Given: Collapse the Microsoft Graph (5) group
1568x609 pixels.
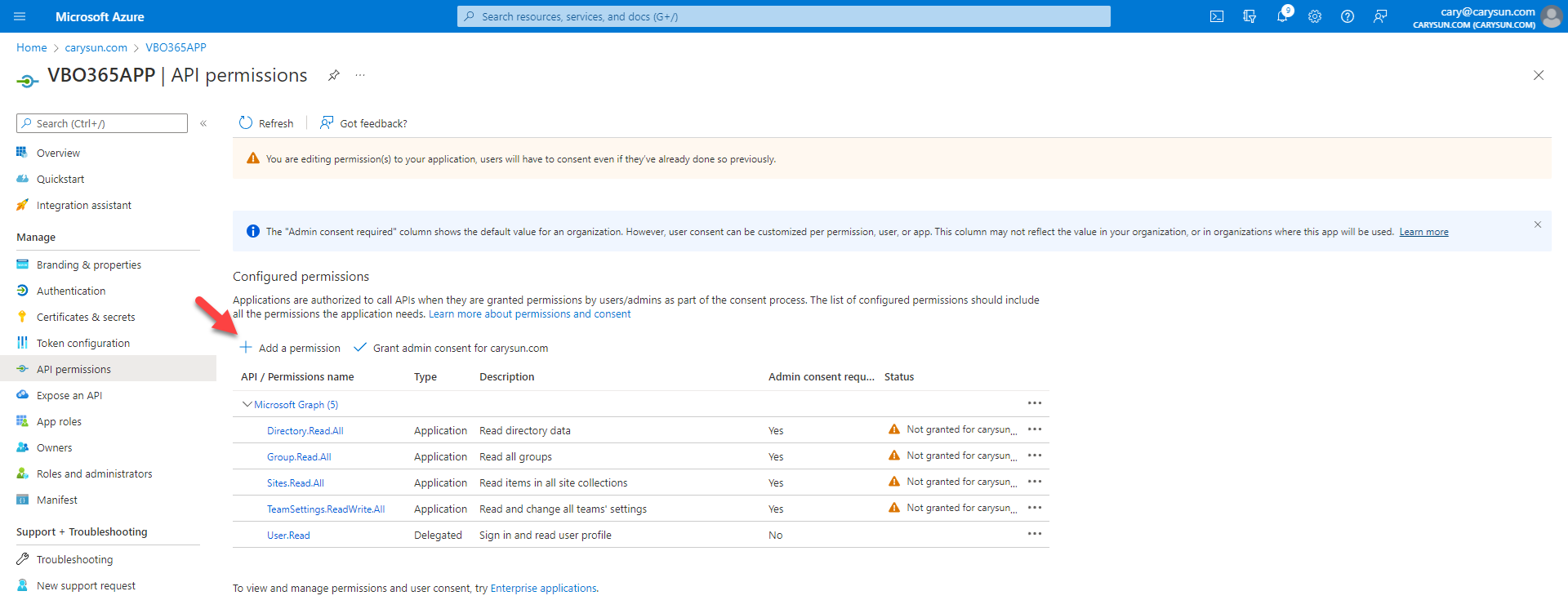Looking at the screenshot, I should [247, 404].
